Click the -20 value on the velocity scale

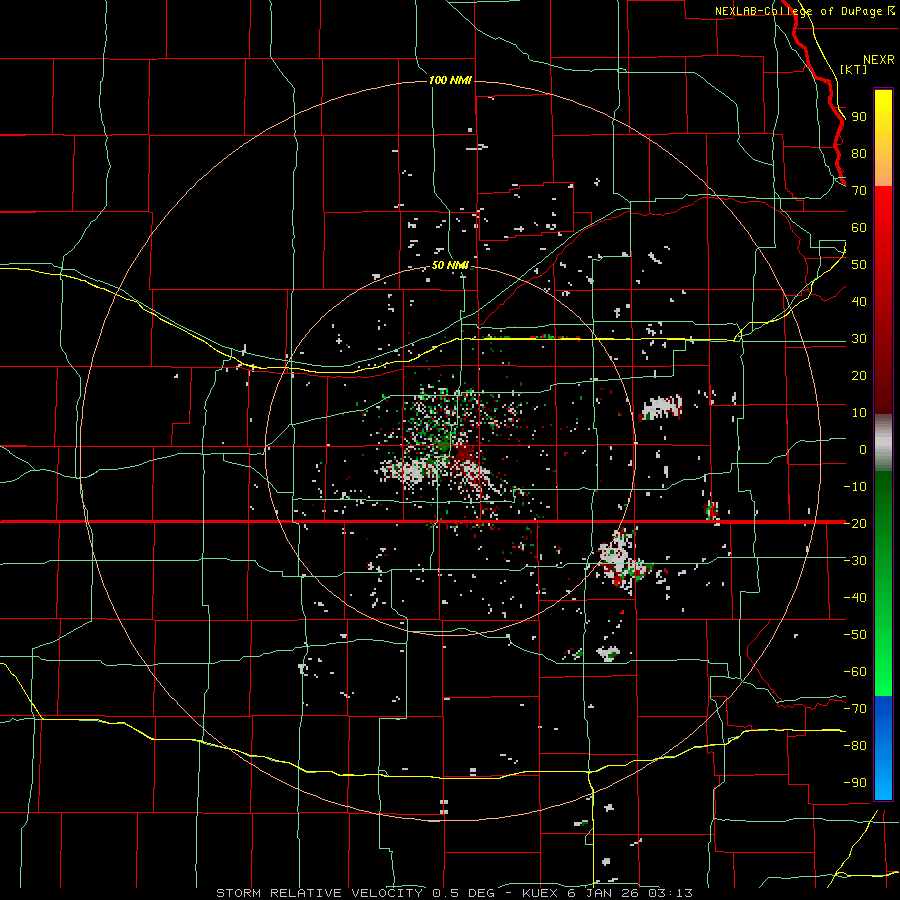[x=855, y=524]
